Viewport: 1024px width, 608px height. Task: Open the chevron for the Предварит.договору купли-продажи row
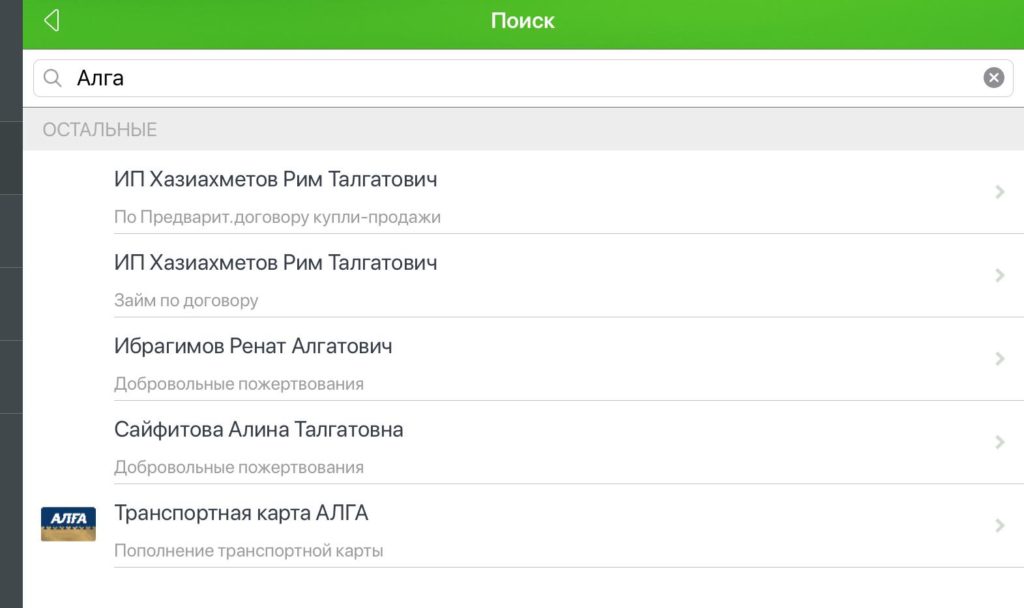(999, 192)
